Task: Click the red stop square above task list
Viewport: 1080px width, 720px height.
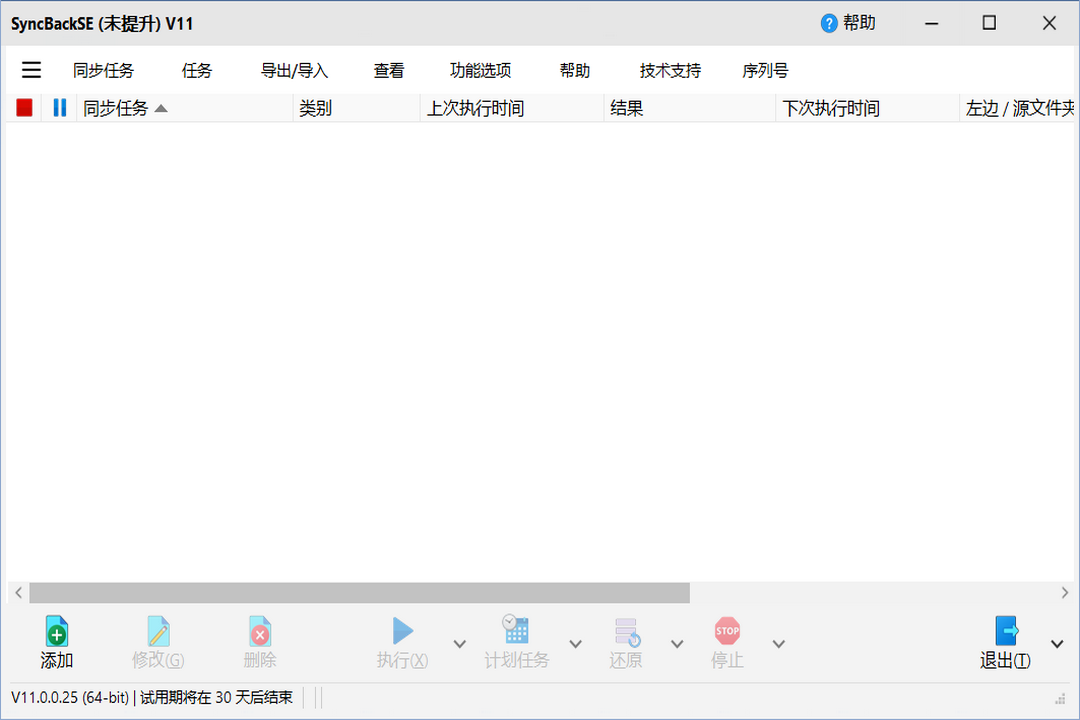Action: pyautogui.click(x=23, y=107)
